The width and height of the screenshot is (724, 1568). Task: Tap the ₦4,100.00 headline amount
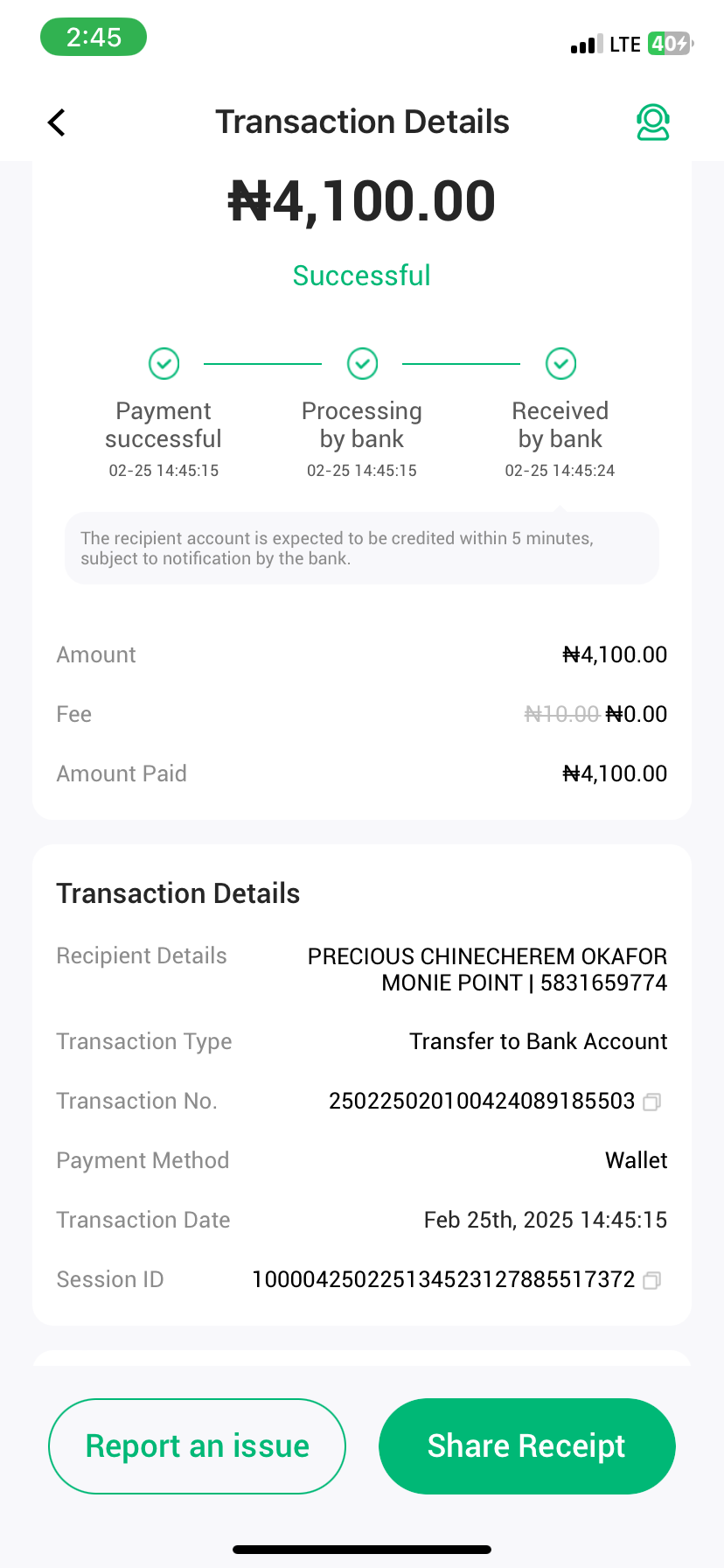(x=362, y=201)
